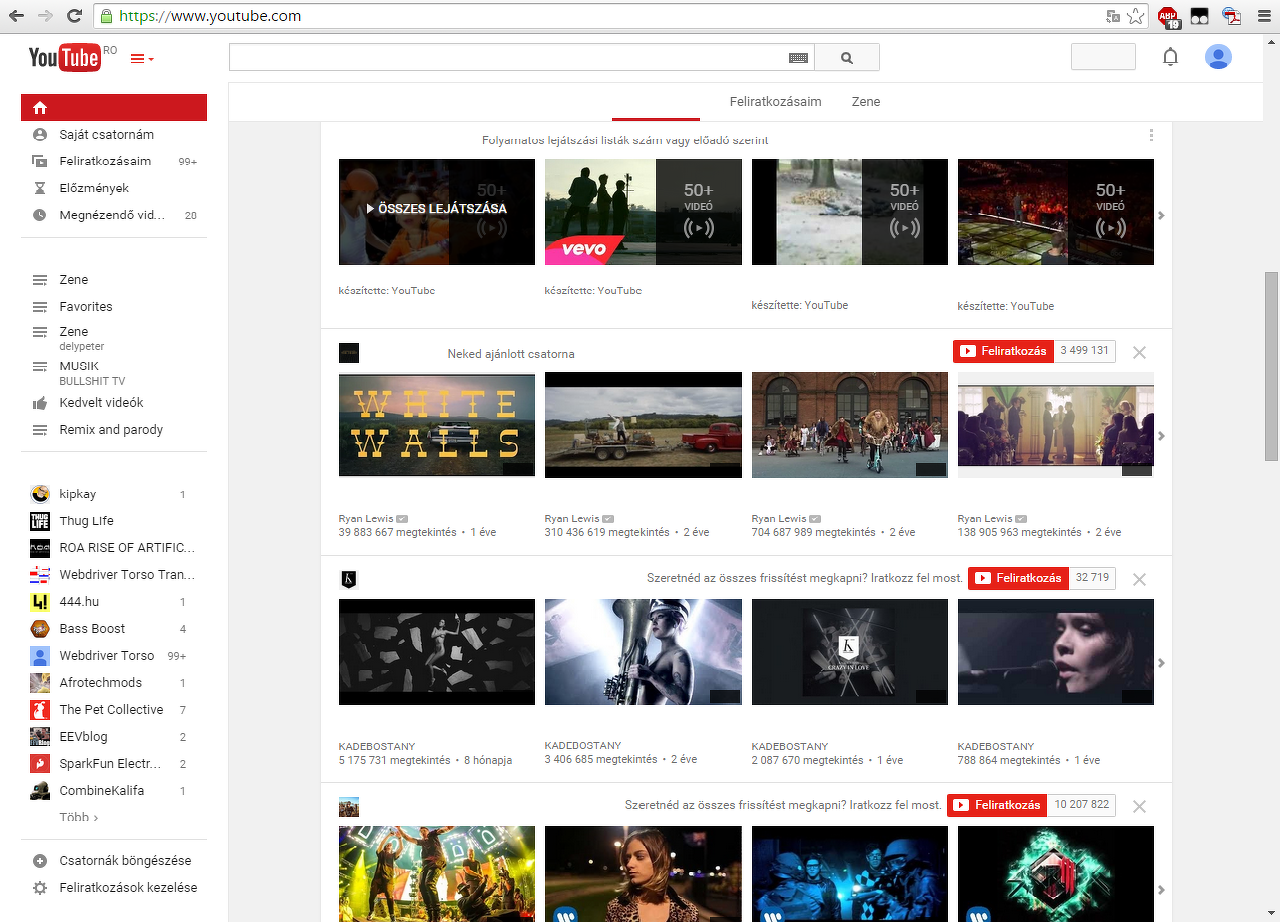Dismiss the Neked ajánlott csatorna section

pyautogui.click(x=1139, y=352)
